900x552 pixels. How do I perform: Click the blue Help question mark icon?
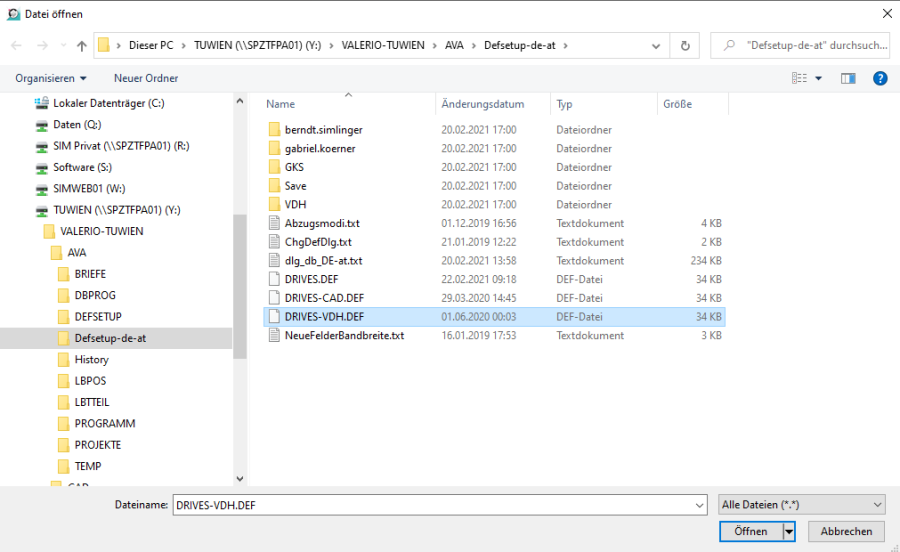(880, 78)
